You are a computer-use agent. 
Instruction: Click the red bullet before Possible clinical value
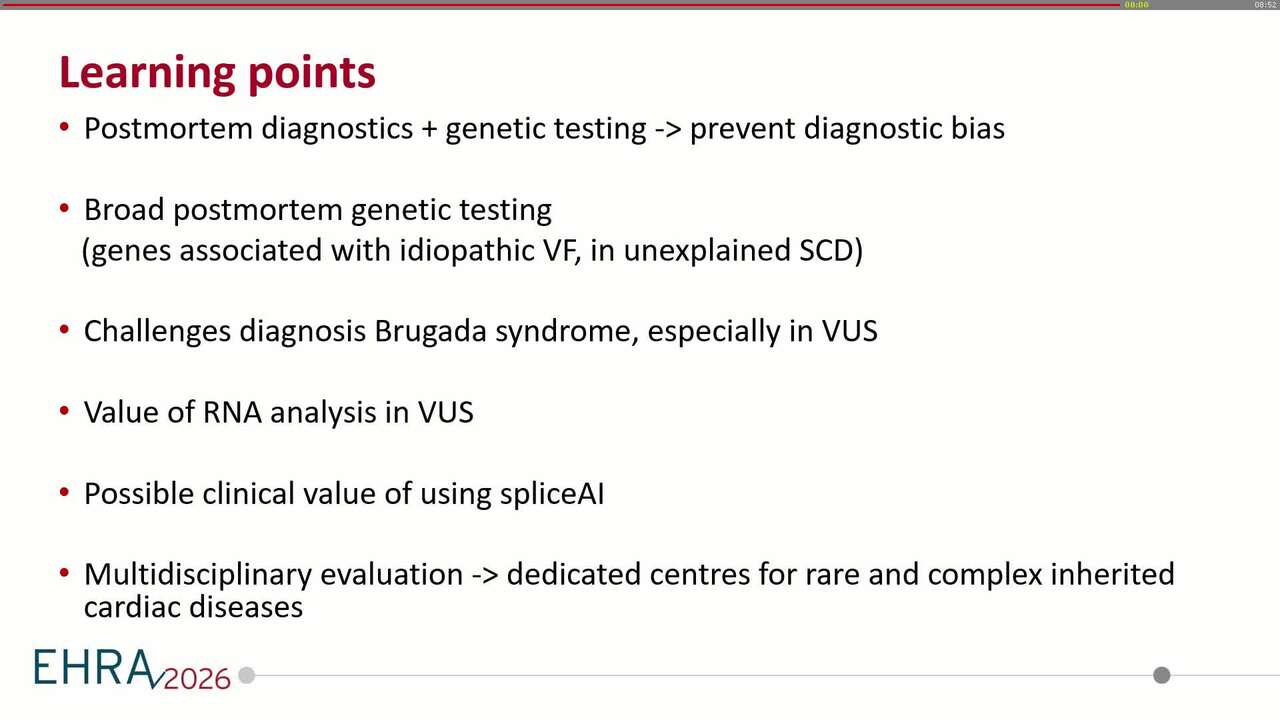pyautogui.click(x=65, y=494)
